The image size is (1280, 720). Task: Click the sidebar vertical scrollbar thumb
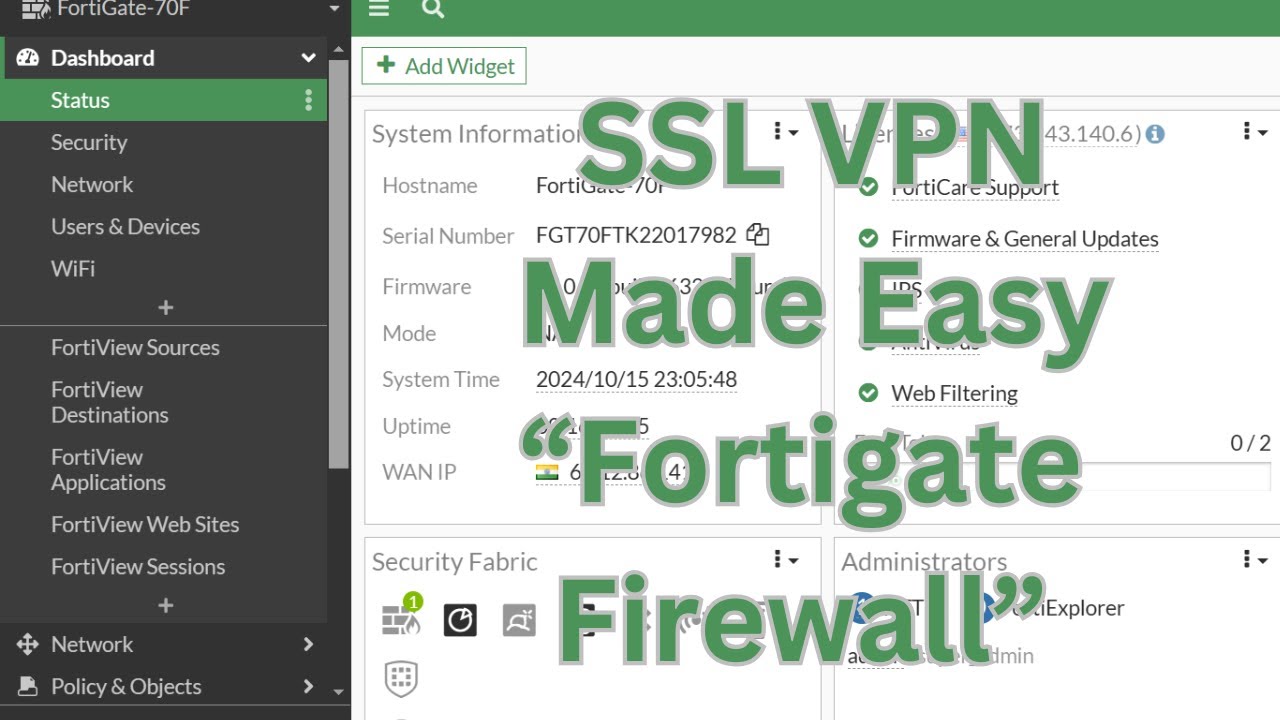pos(340,263)
